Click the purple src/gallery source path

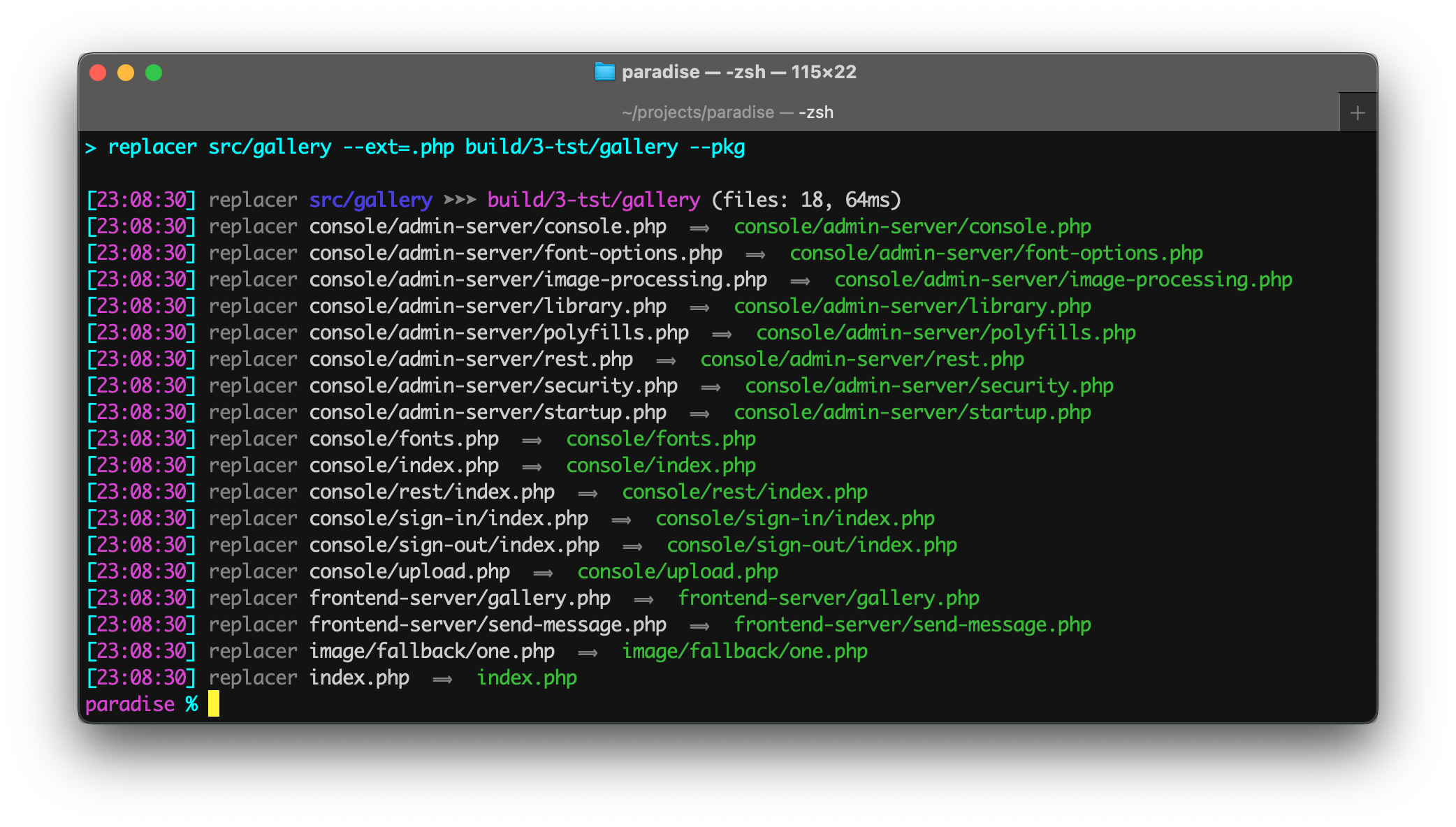coord(370,200)
